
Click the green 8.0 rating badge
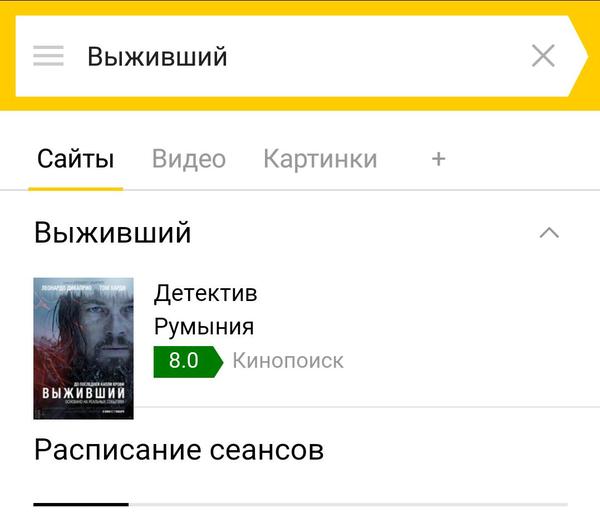coord(188,362)
